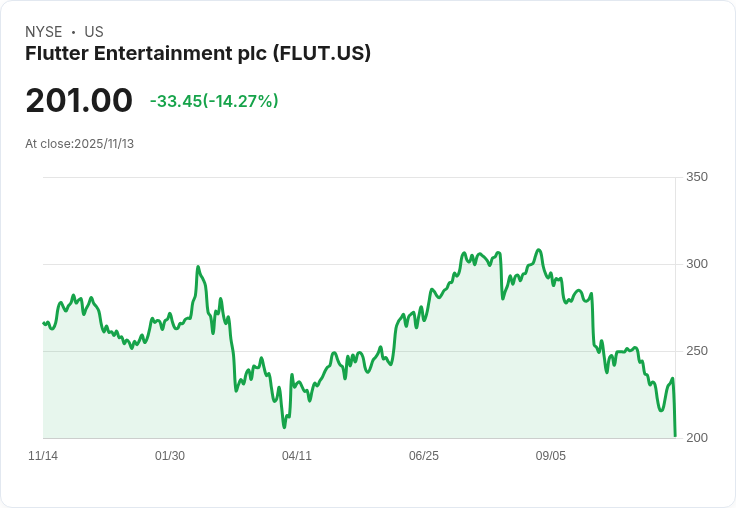Click the 09/05 date on the x-axis
This screenshot has height=508, width=736.
[x=551, y=456]
